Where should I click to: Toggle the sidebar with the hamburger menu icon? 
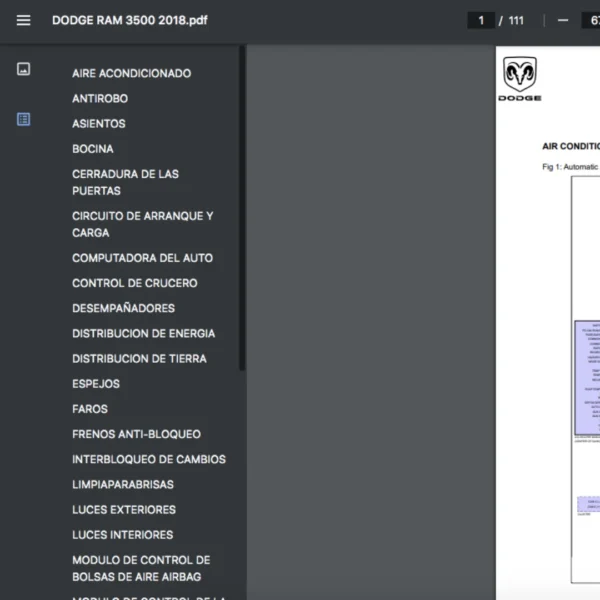pyautogui.click(x=23, y=20)
